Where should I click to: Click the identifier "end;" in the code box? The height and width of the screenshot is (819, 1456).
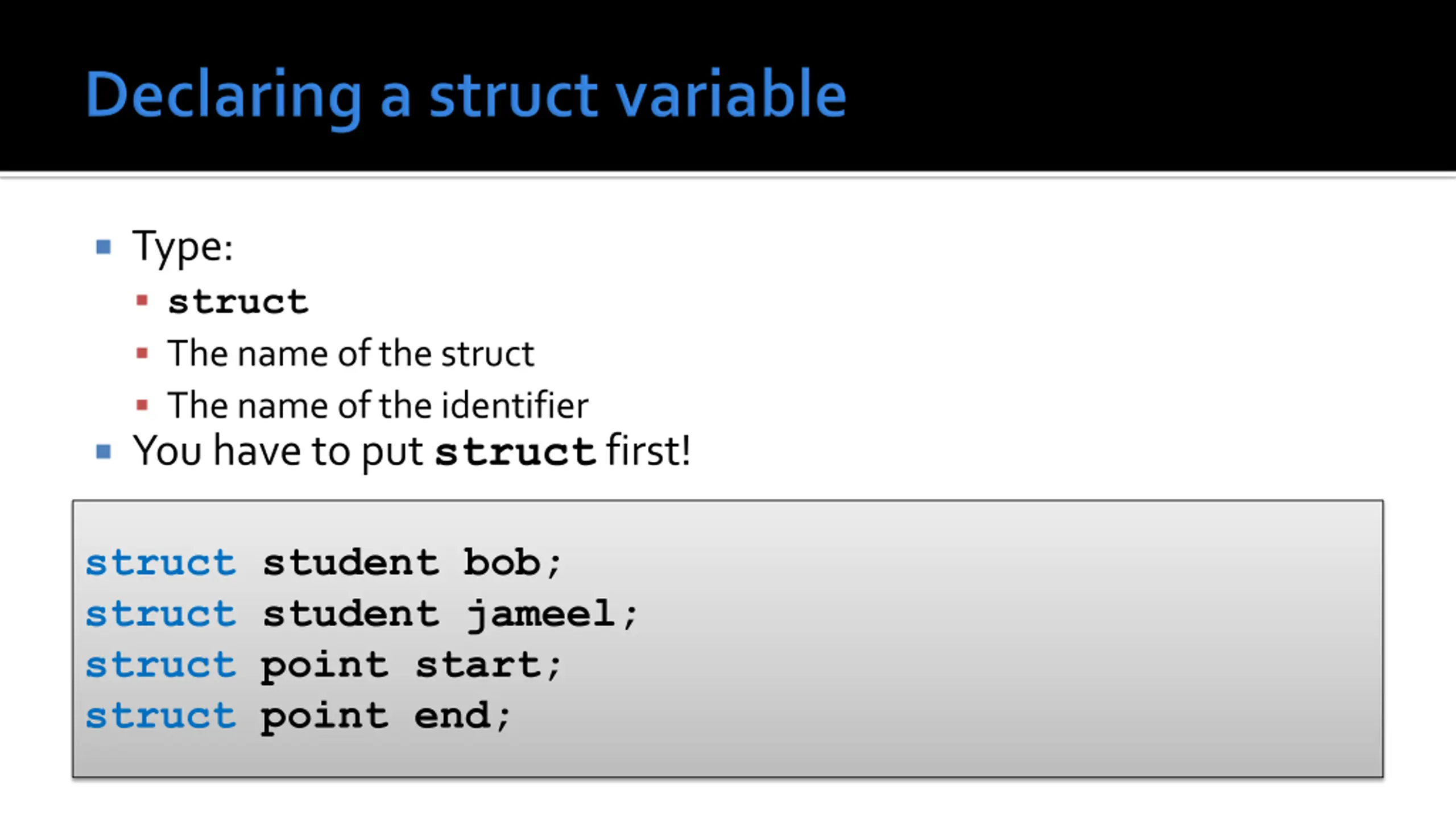point(462,715)
